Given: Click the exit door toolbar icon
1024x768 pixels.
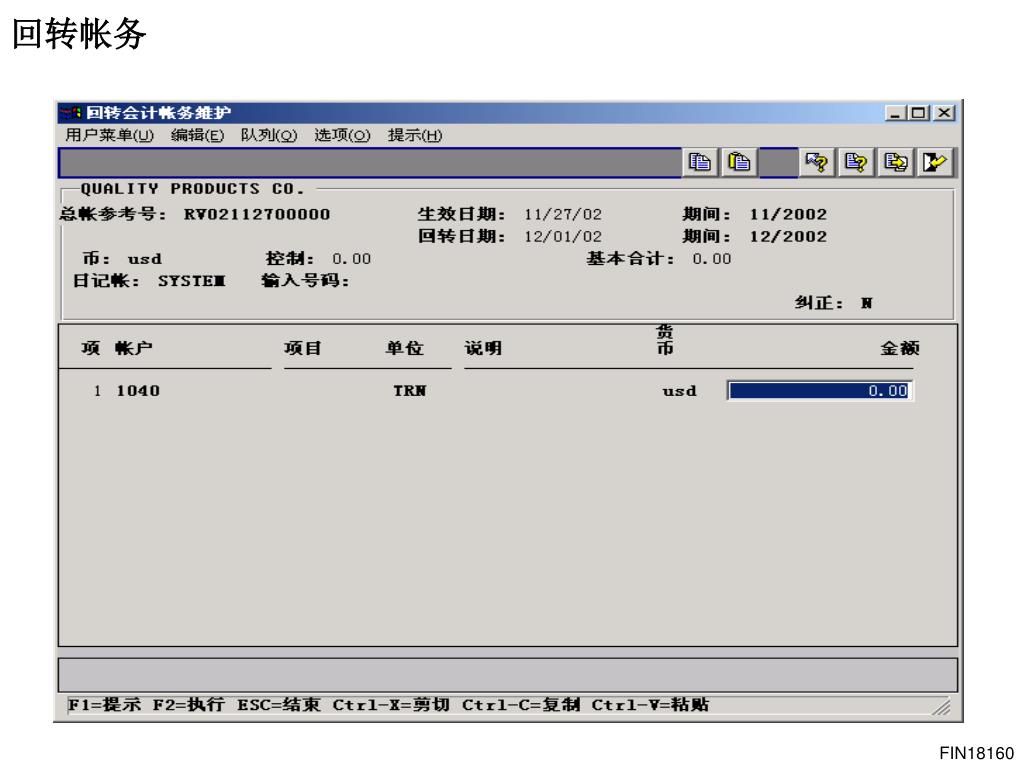Looking at the screenshot, I should [935, 162].
